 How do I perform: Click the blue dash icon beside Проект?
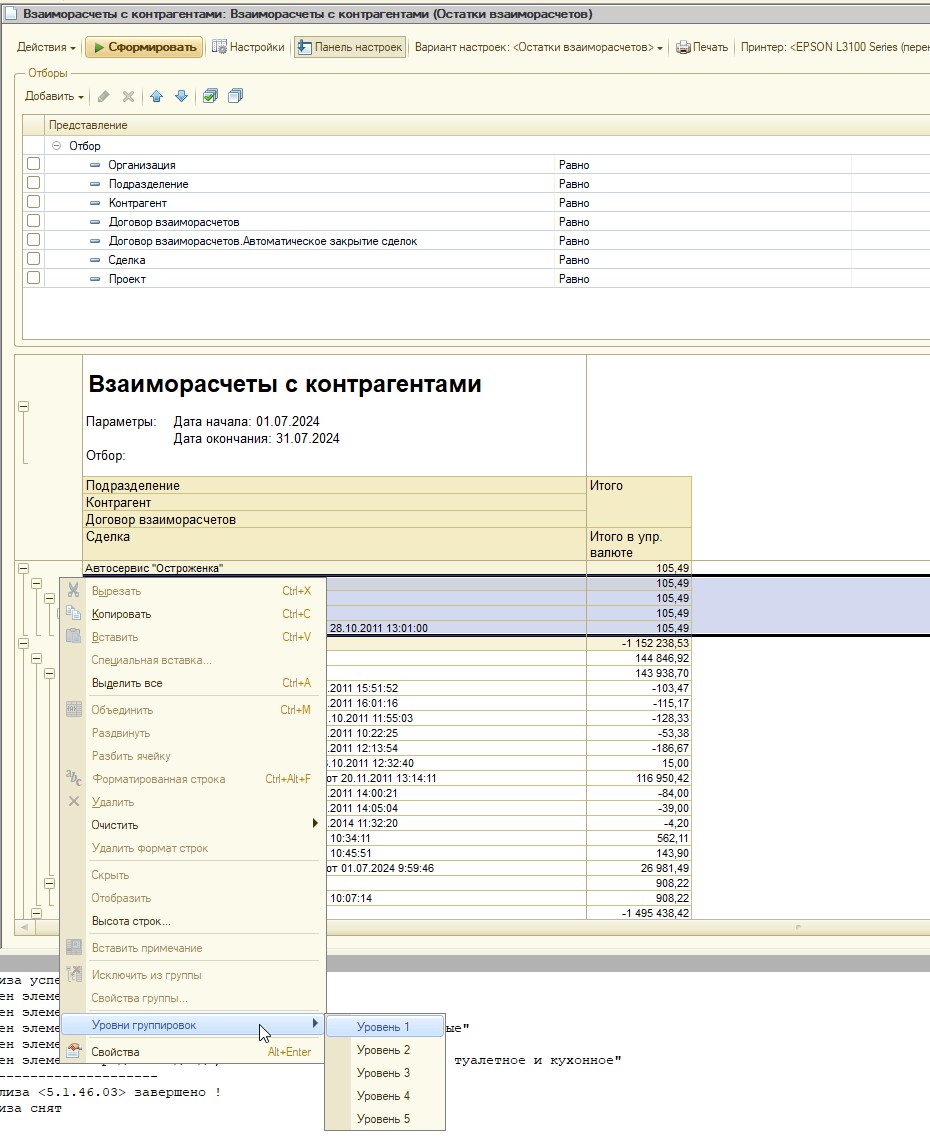tap(95, 279)
